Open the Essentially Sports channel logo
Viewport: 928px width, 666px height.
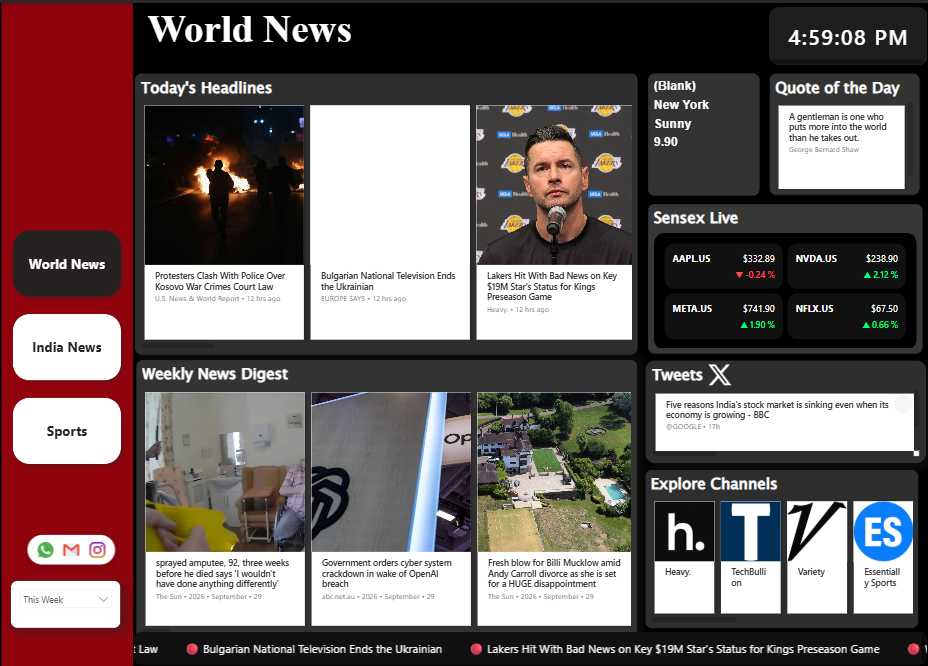883,531
